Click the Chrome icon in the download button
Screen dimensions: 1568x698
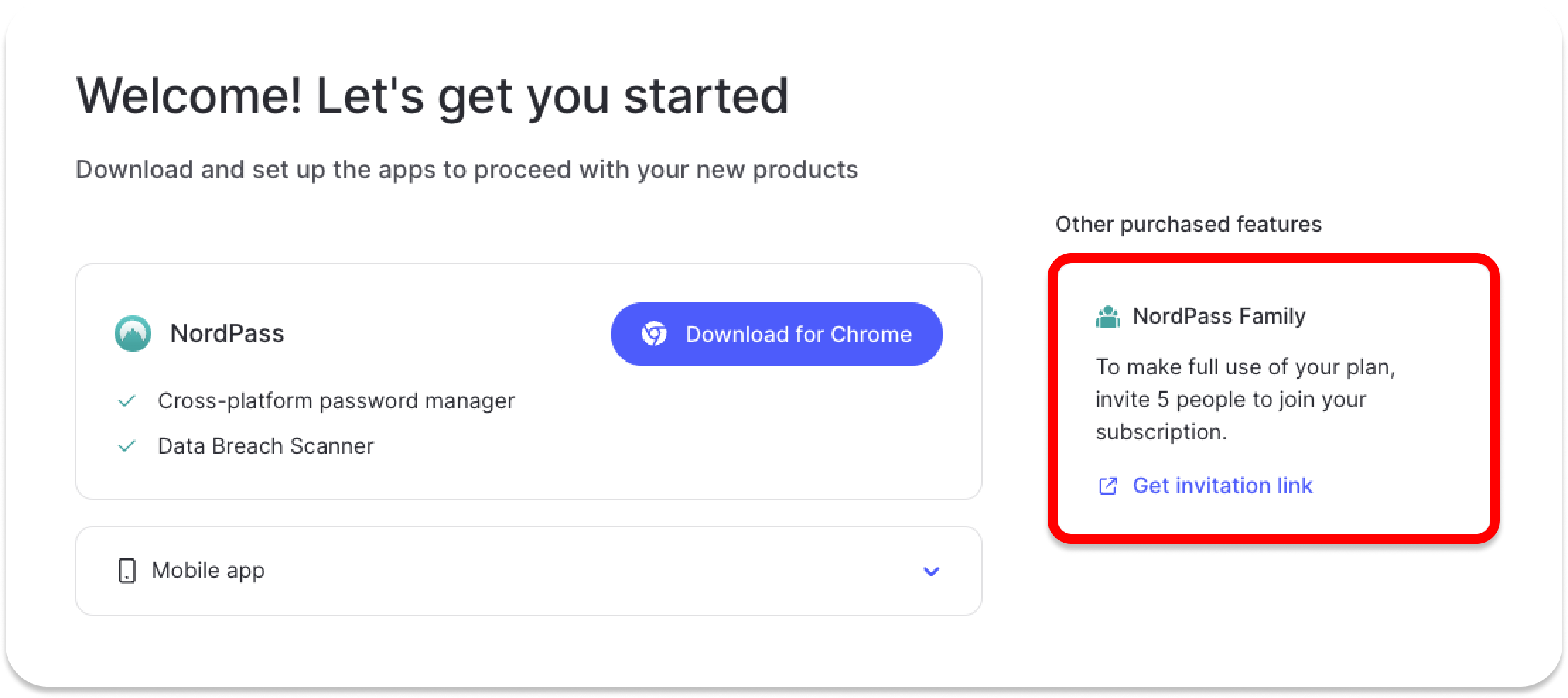point(654,334)
